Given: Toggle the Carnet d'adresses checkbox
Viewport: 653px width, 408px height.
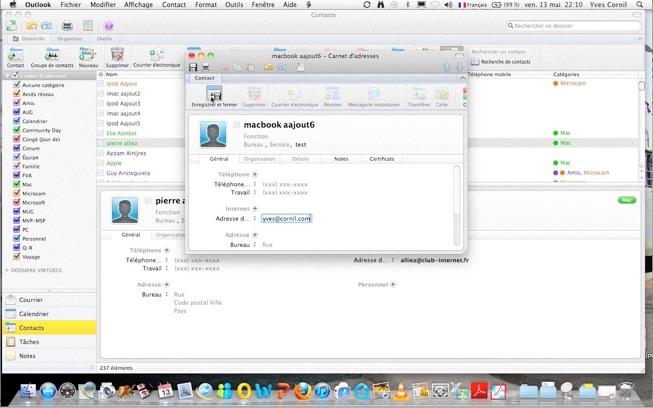Looking at the screenshot, I should point(15,75).
